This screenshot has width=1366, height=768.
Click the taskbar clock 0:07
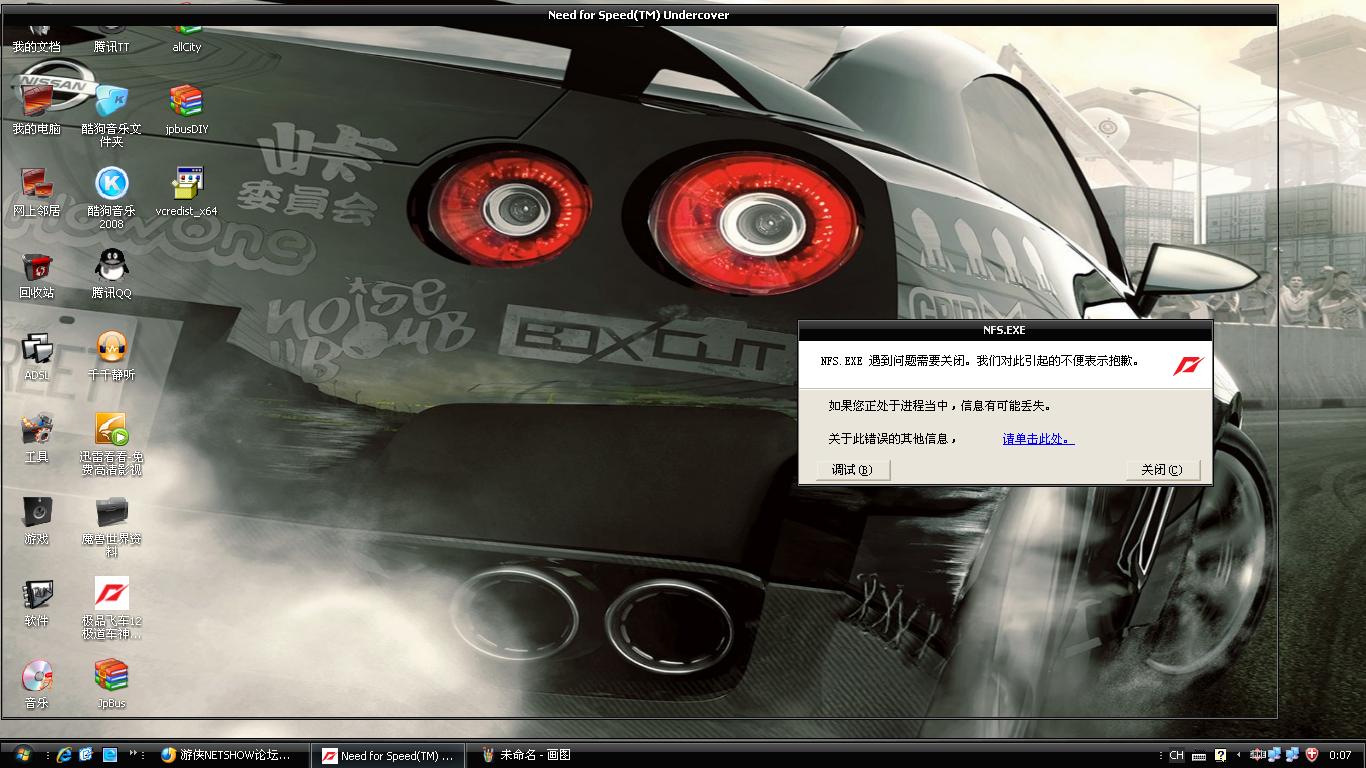tap(1340, 755)
